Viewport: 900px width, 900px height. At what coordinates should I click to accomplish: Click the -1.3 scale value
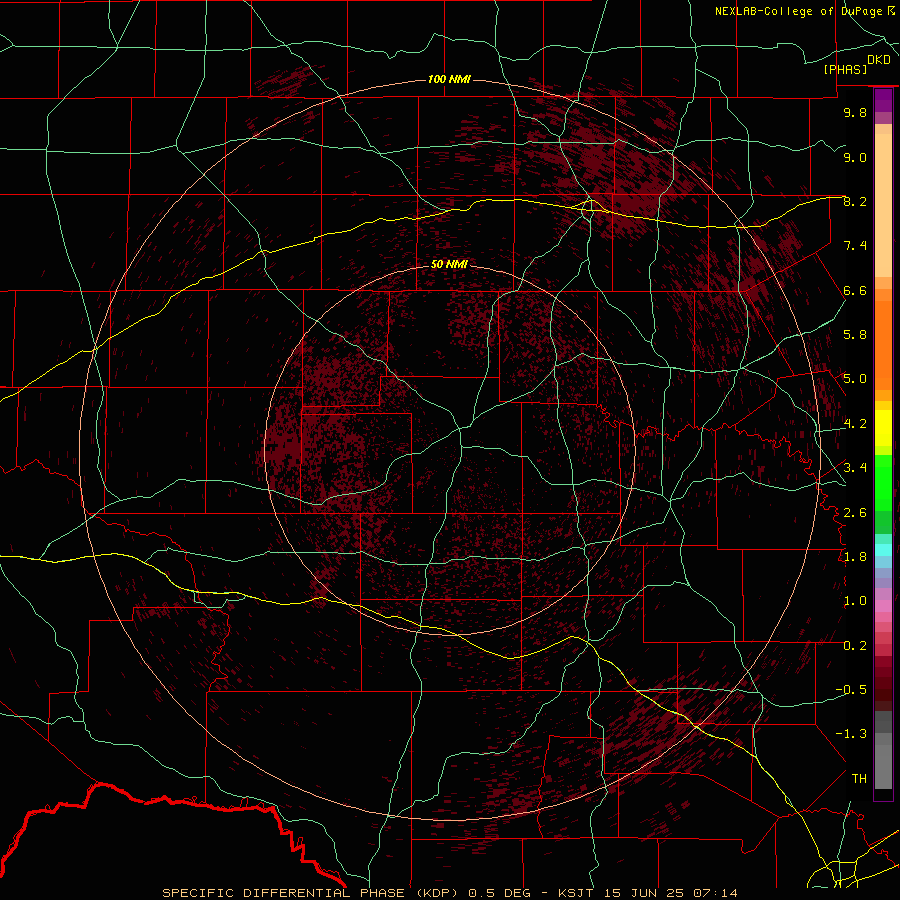[851, 734]
